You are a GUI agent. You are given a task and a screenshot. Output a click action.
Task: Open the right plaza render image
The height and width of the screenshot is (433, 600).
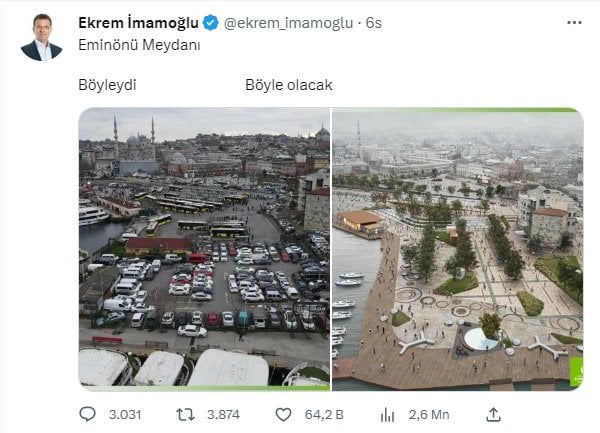tap(458, 249)
